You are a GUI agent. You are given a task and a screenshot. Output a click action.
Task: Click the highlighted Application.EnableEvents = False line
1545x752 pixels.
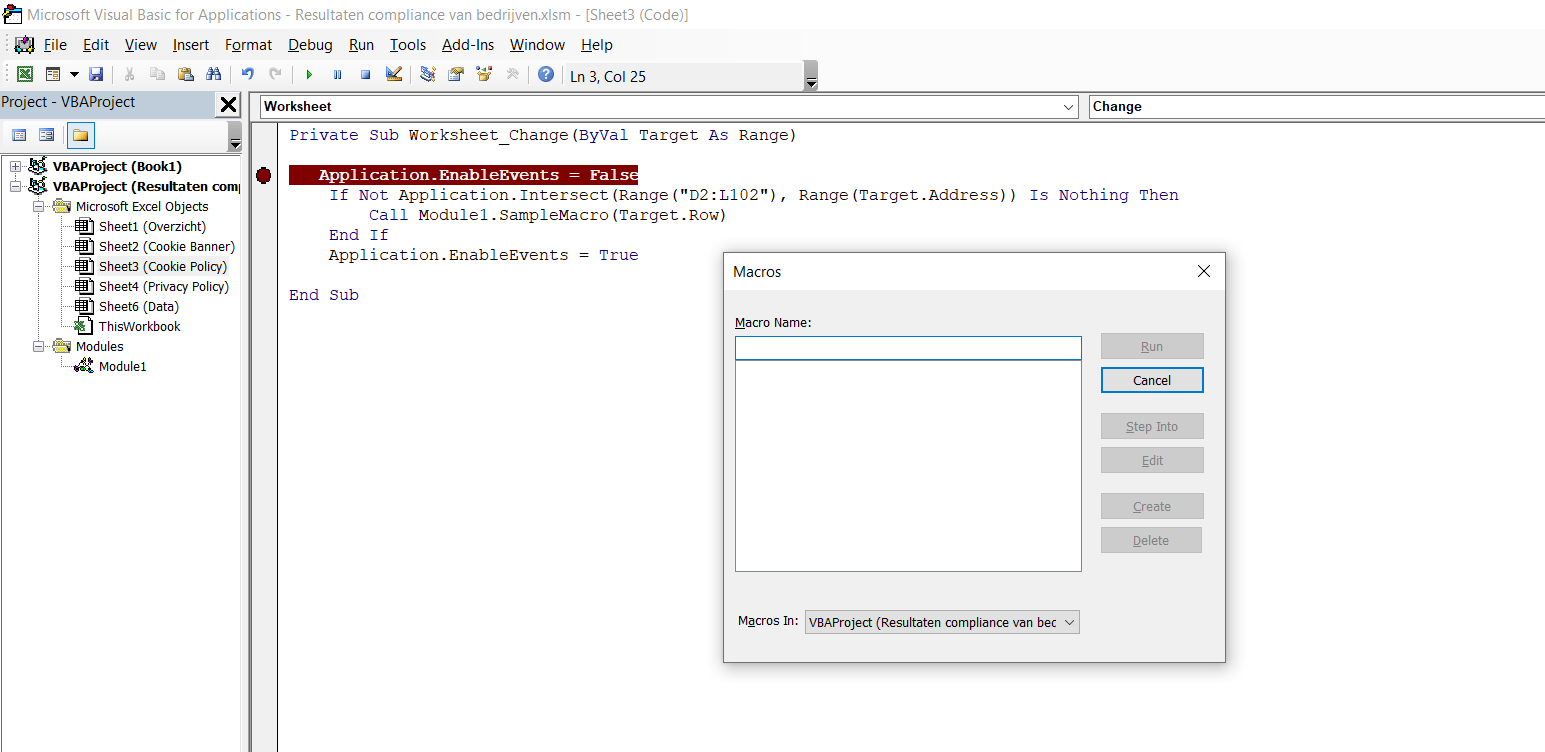(464, 175)
